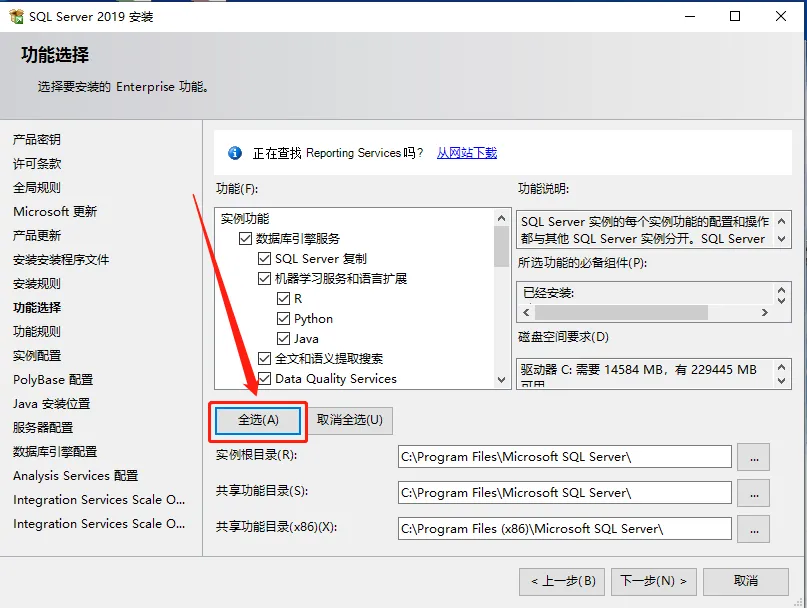Select 功能选择 step in sidebar
Screen dimensions: 807x608
tap(37, 308)
